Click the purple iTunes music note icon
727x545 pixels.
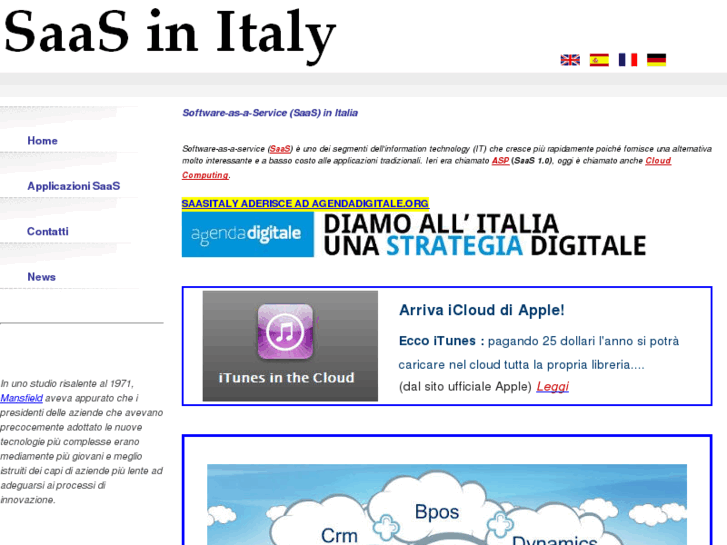[285, 332]
